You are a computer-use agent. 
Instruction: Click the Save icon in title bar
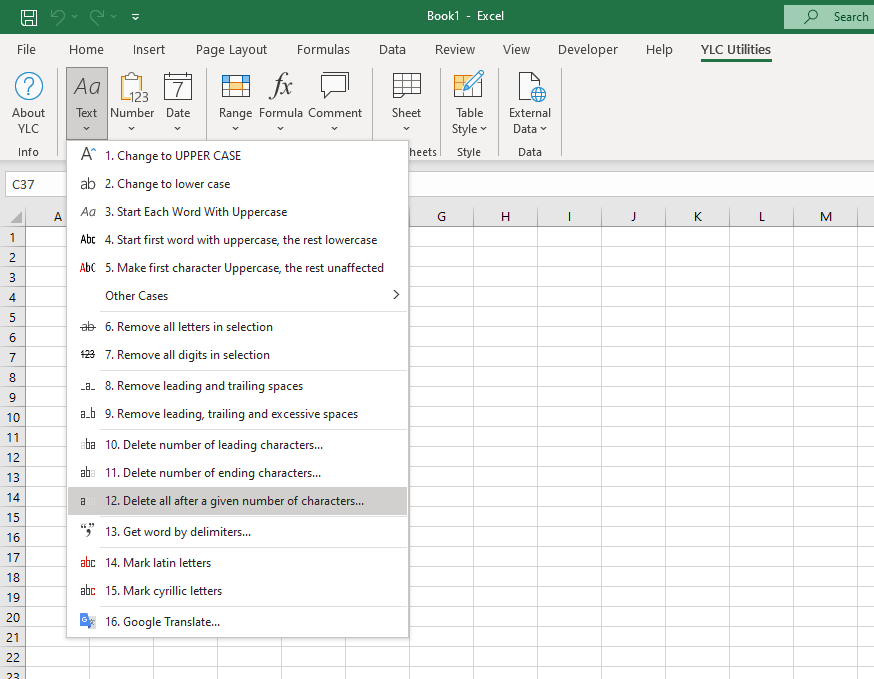pyautogui.click(x=29, y=16)
